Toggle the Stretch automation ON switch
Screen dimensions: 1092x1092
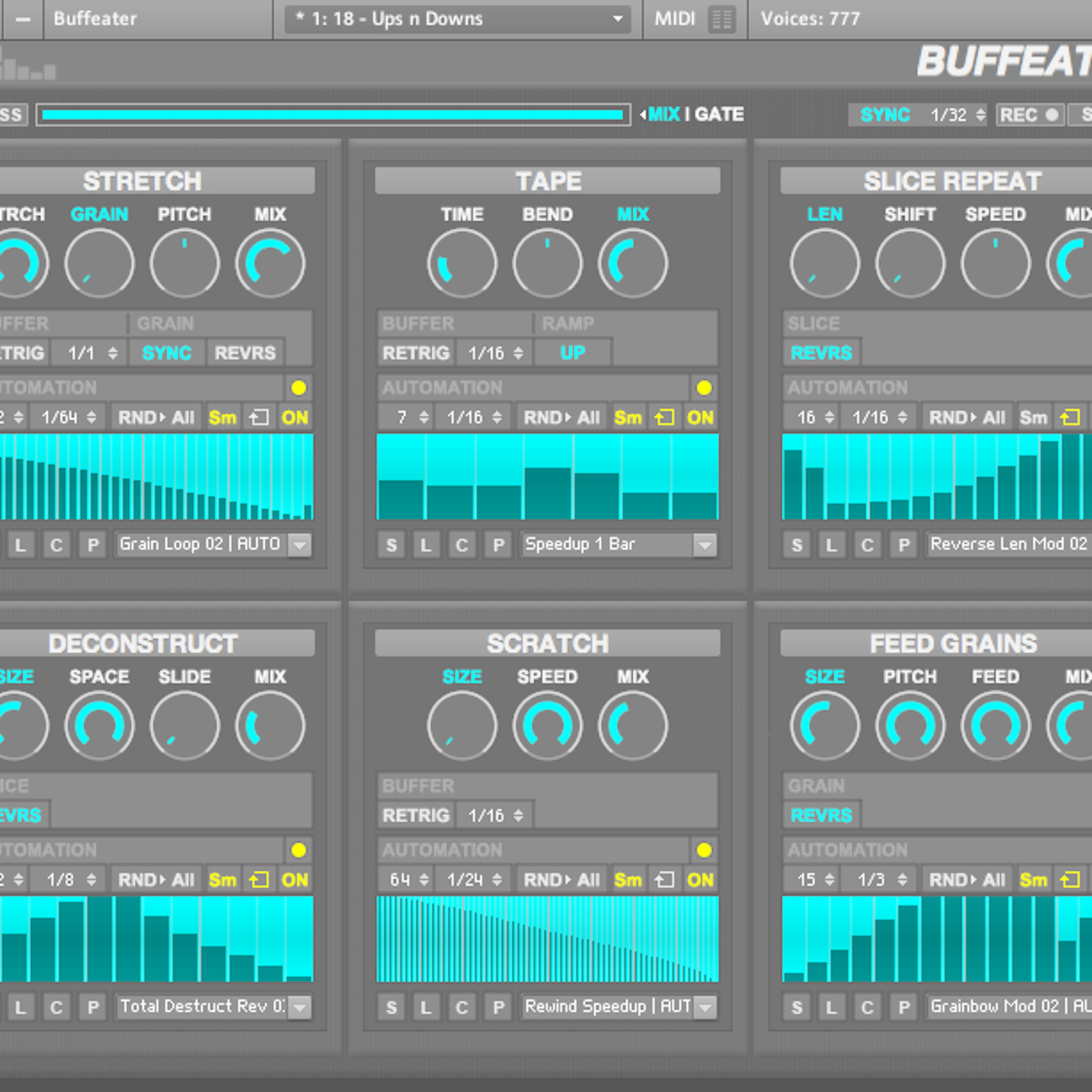(295, 418)
